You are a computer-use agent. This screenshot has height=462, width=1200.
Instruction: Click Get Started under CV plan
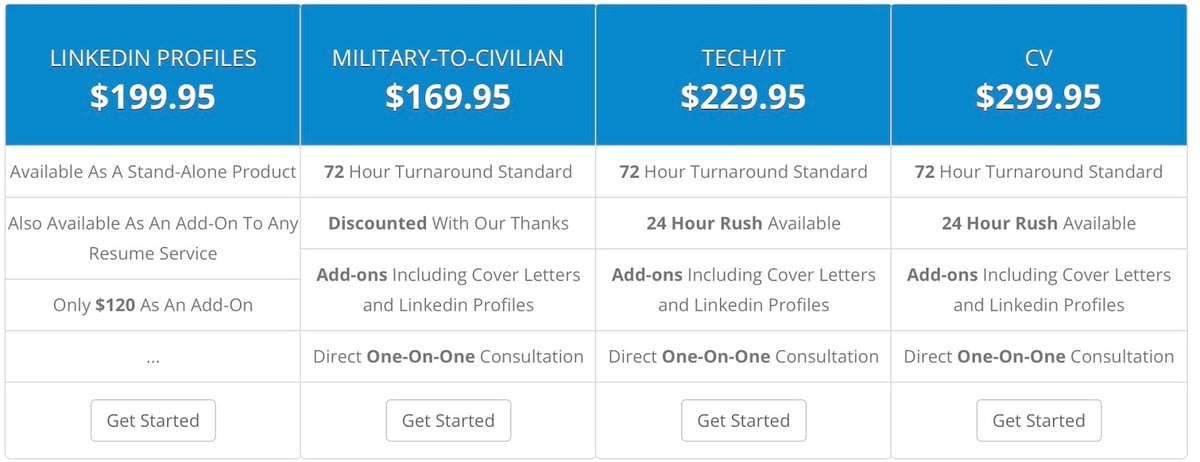[1038, 421]
